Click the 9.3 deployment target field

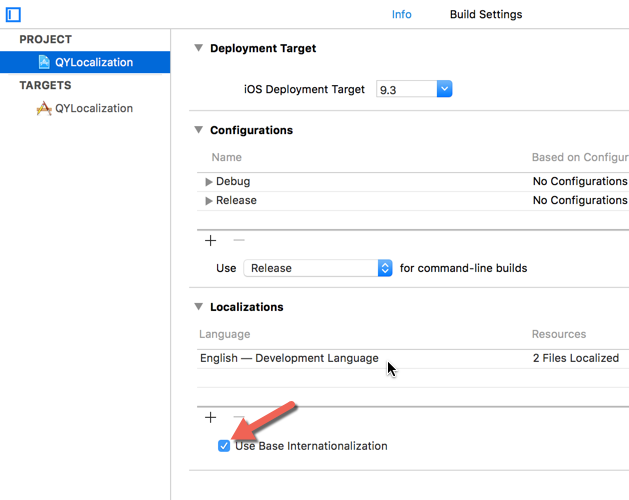[406, 89]
